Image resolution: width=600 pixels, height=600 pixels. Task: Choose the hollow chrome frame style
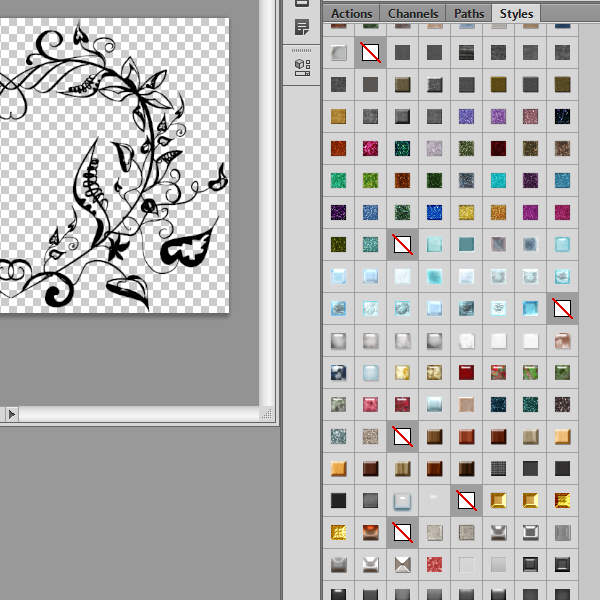coord(530,532)
